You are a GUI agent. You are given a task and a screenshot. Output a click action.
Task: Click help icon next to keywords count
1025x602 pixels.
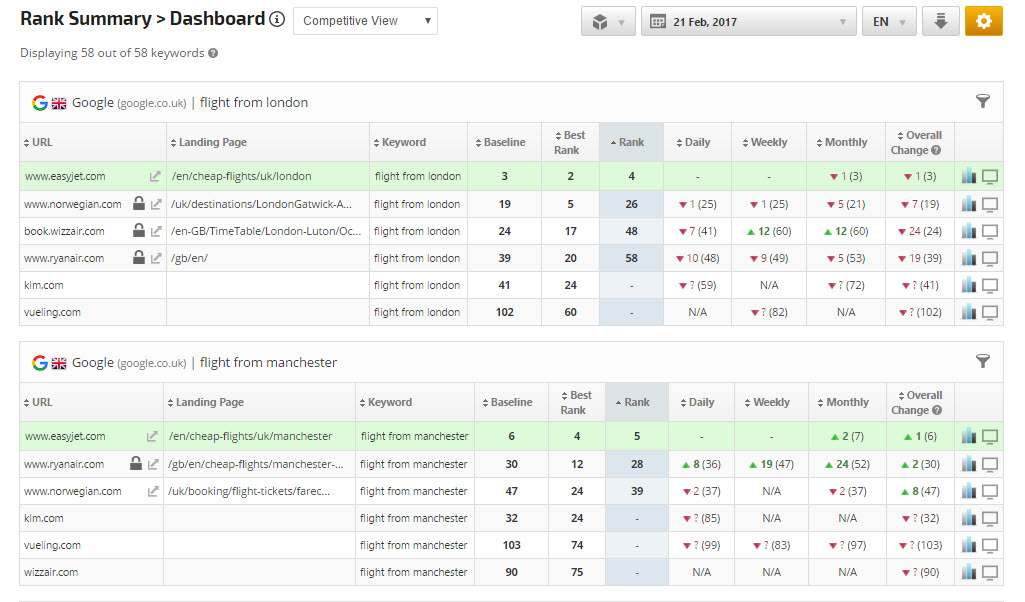[x=213, y=54]
